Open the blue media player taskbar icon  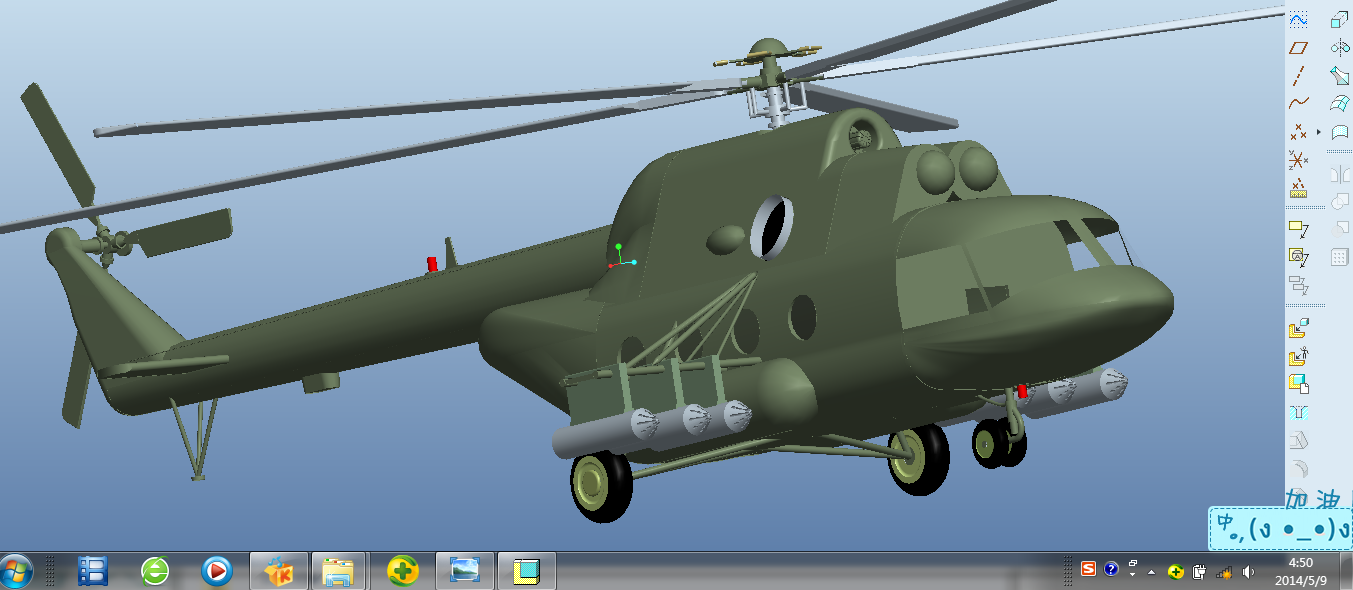(216, 571)
